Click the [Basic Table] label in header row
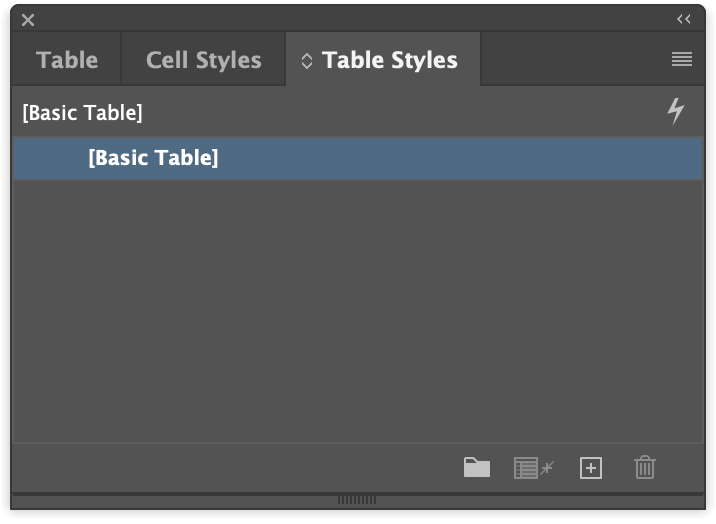Image resolution: width=716 pixels, height=524 pixels. pyautogui.click(x=83, y=113)
